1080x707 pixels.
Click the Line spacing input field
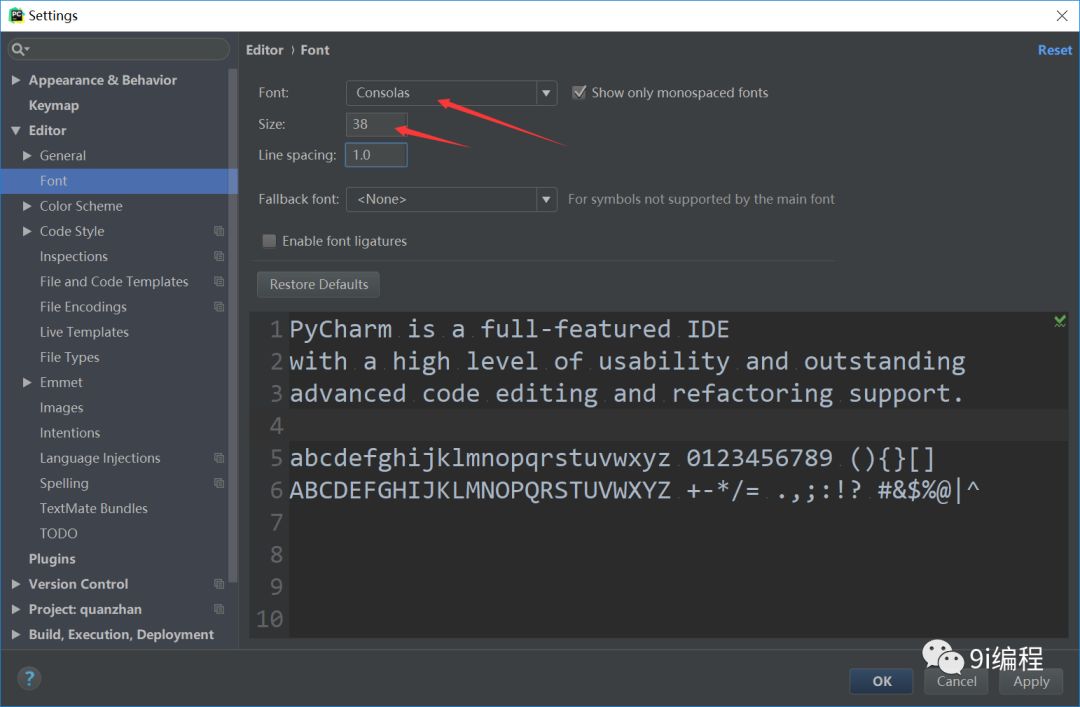click(376, 155)
